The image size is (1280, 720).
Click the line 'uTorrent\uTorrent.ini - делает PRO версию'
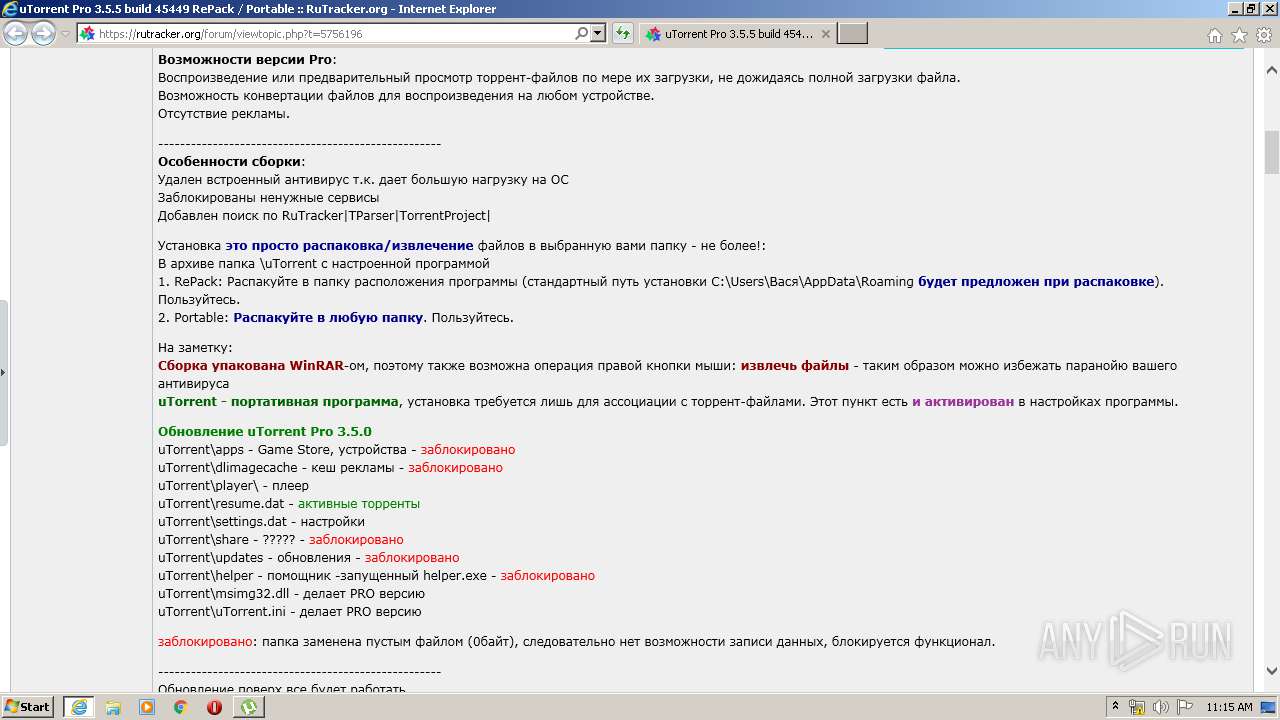[x=290, y=612]
